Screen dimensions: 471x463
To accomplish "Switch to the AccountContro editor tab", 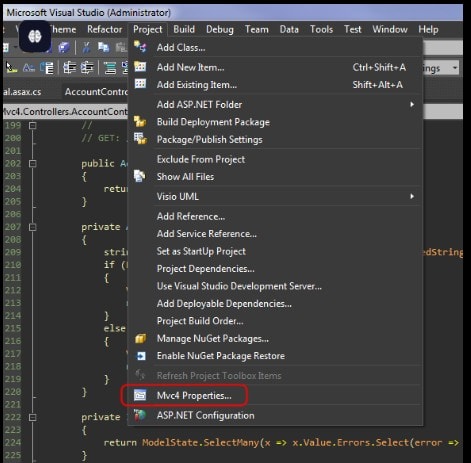I will click(x=96, y=92).
